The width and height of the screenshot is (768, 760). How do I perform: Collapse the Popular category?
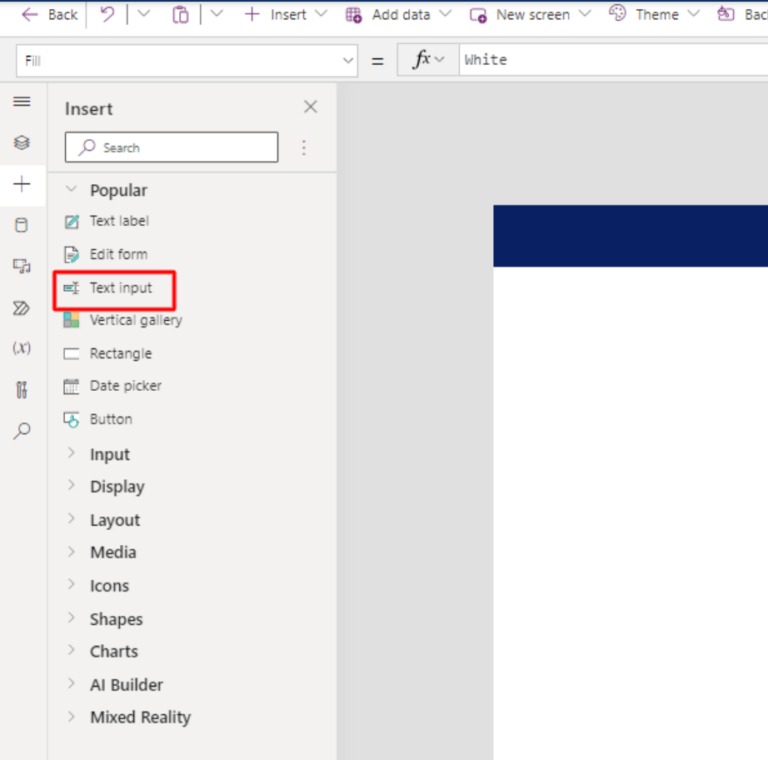(117, 190)
